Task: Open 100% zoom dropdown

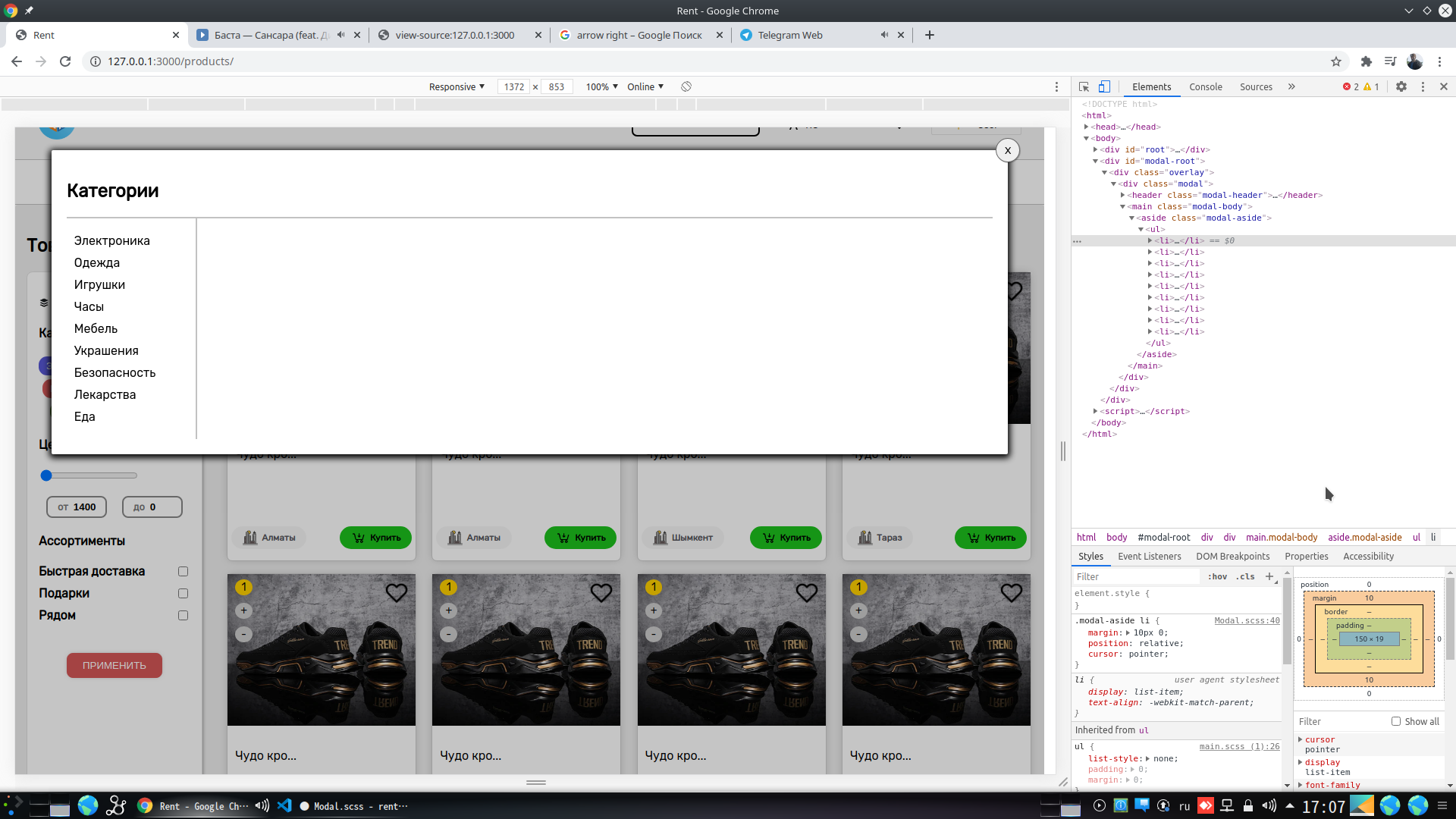Action: [602, 86]
